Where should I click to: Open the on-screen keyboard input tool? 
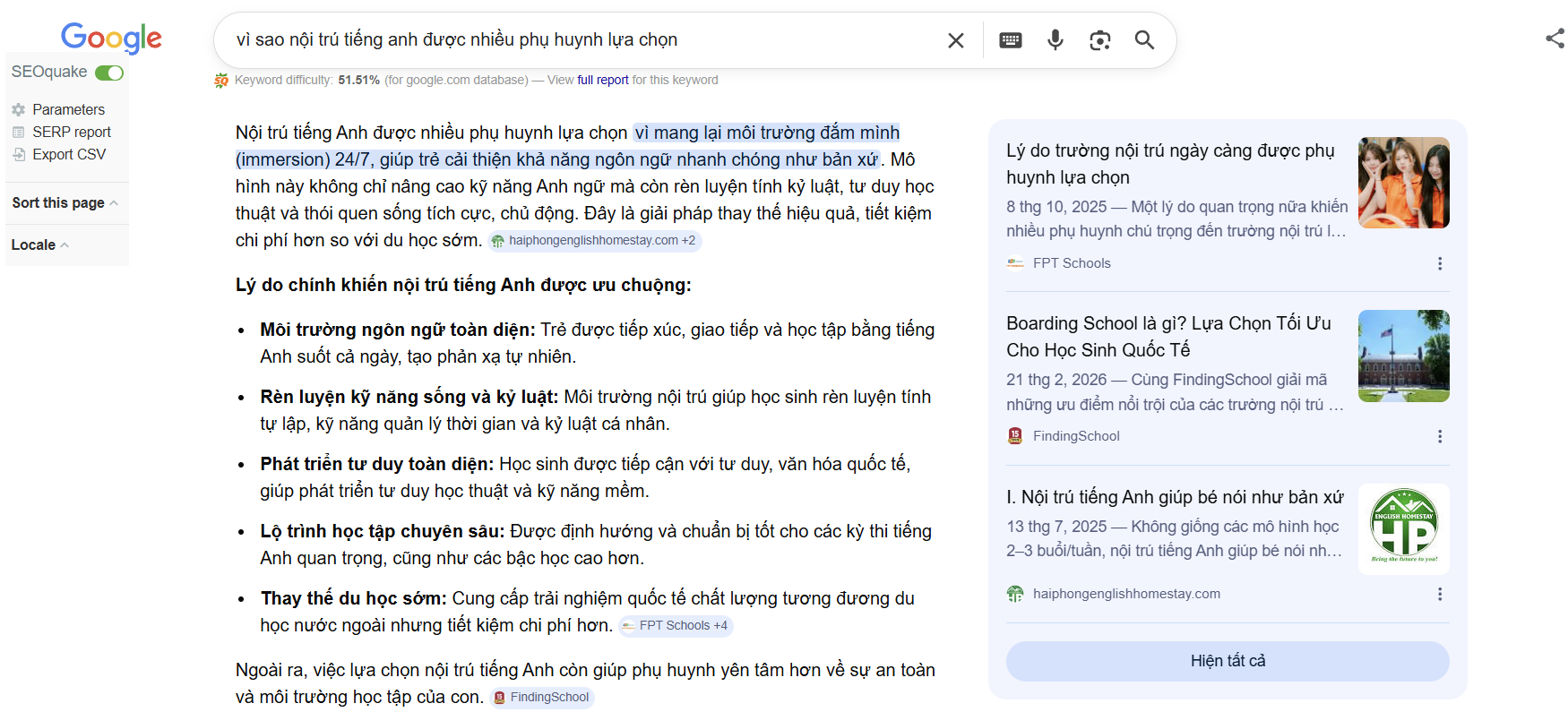click(1011, 40)
